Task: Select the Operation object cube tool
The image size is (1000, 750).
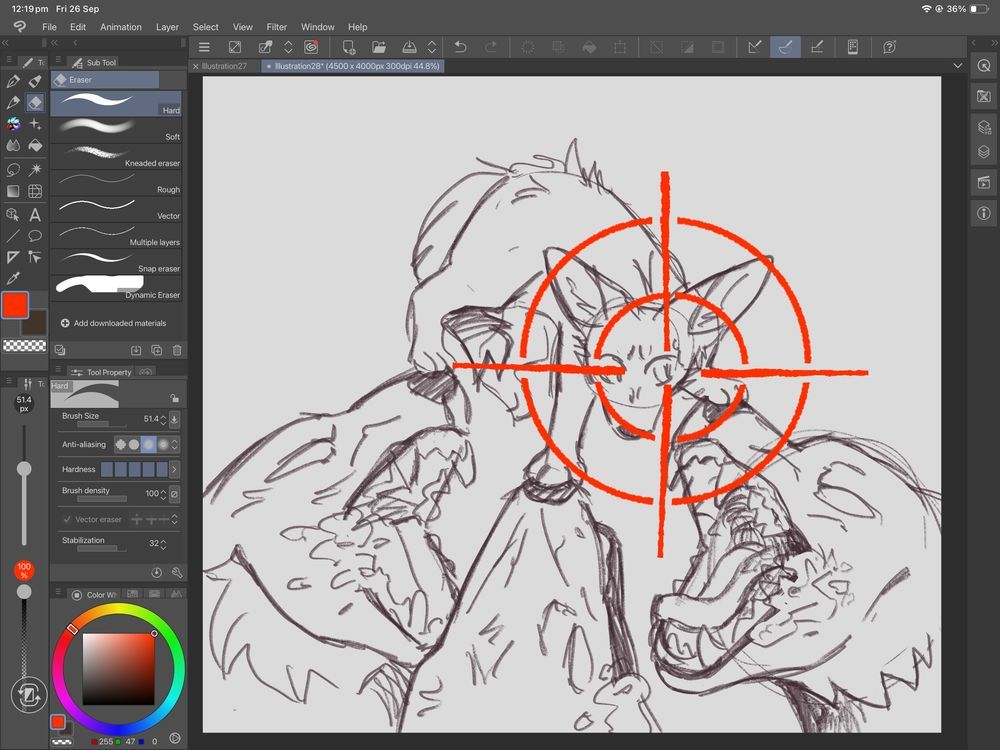Action: pyautogui.click(x=13, y=215)
